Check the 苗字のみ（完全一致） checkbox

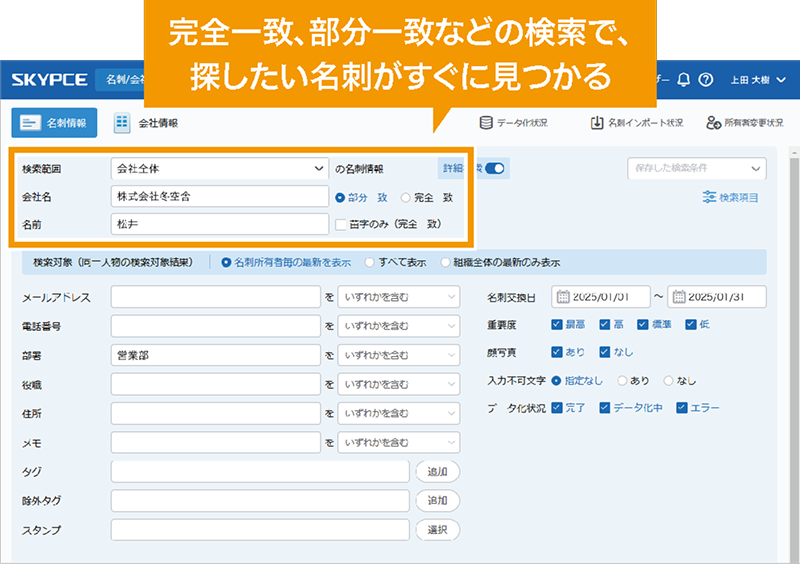[341, 225]
